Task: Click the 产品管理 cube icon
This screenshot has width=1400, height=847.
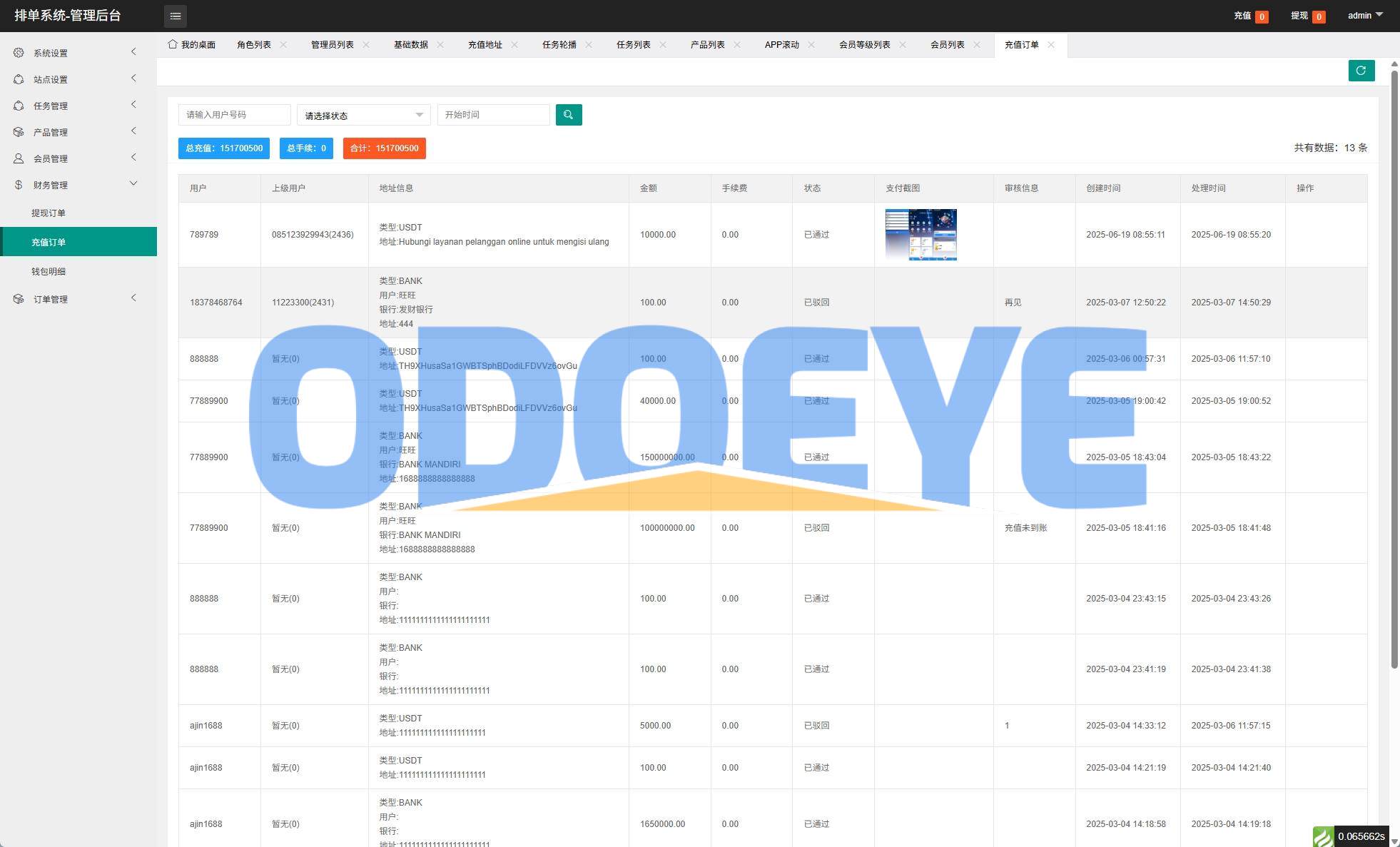Action: click(19, 132)
